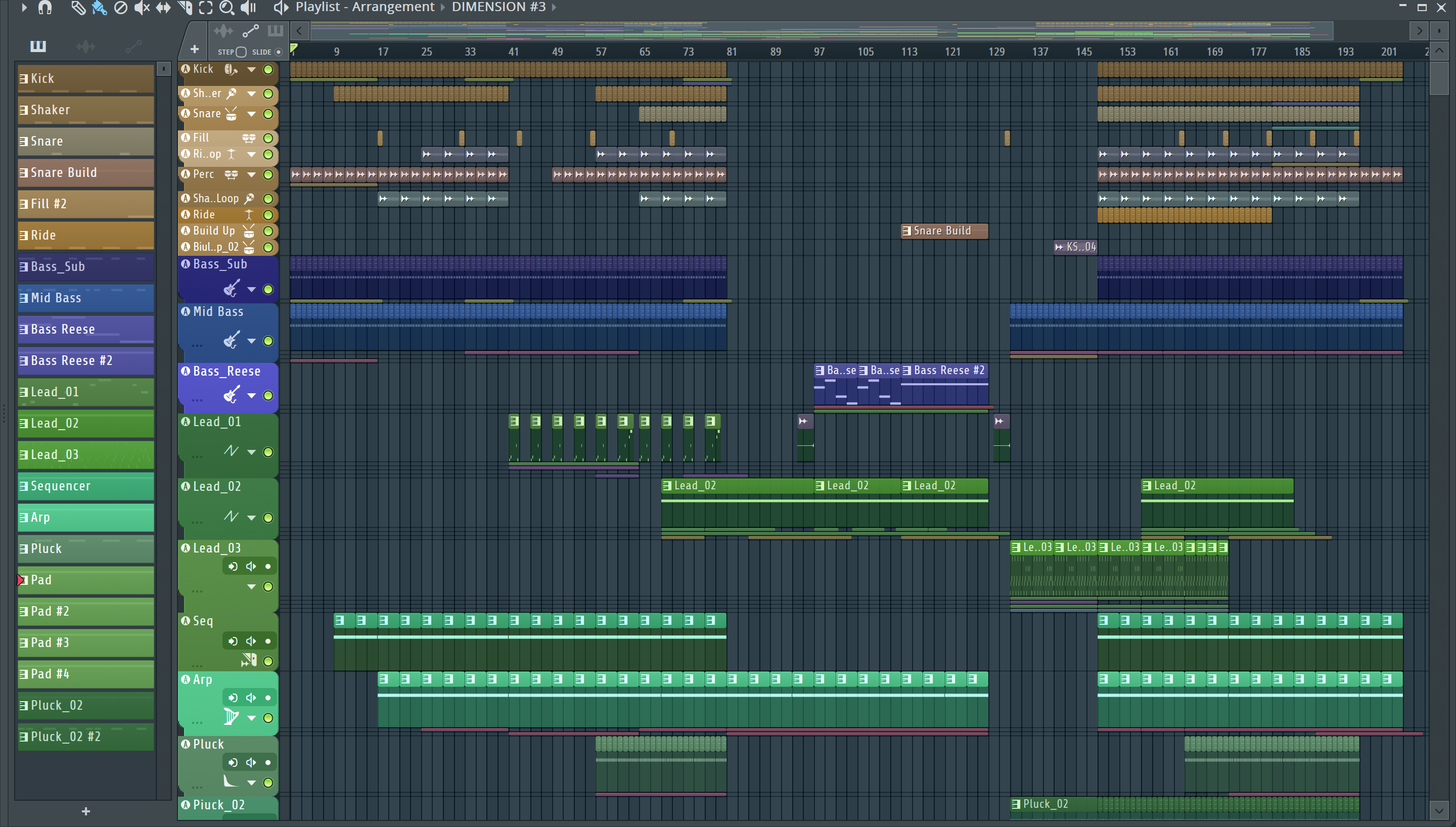The height and width of the screenshot is (827, 1456).
Task: Select the Sequencer pattern in picker
Action: click(86, 486)
